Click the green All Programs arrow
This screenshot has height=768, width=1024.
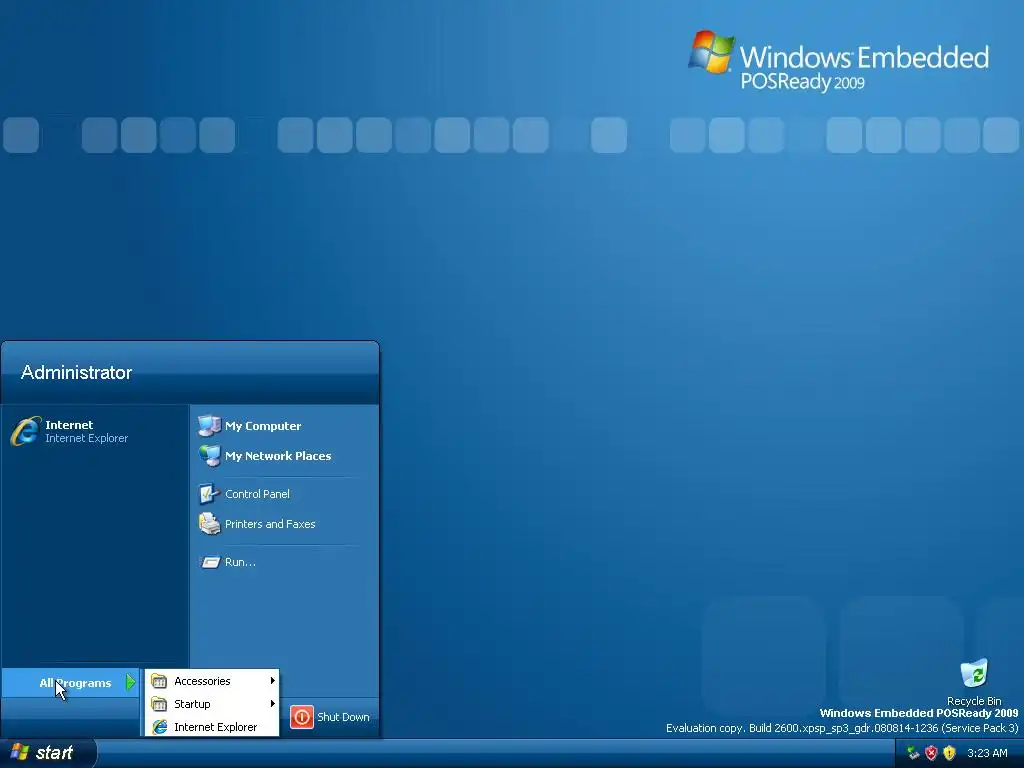pos(131,682)
